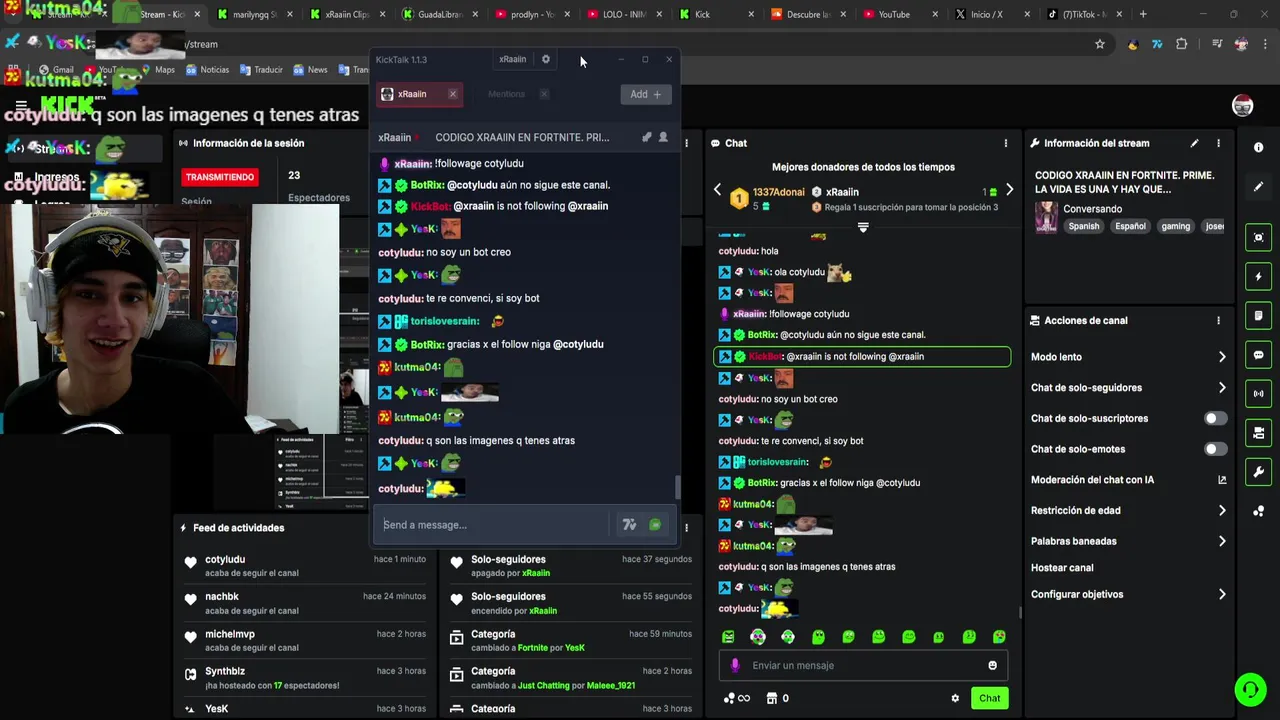Screen dimensions: 1280x720
Task: Toggle the document panel in right sidebar
Action: (x=1258, y=316)
